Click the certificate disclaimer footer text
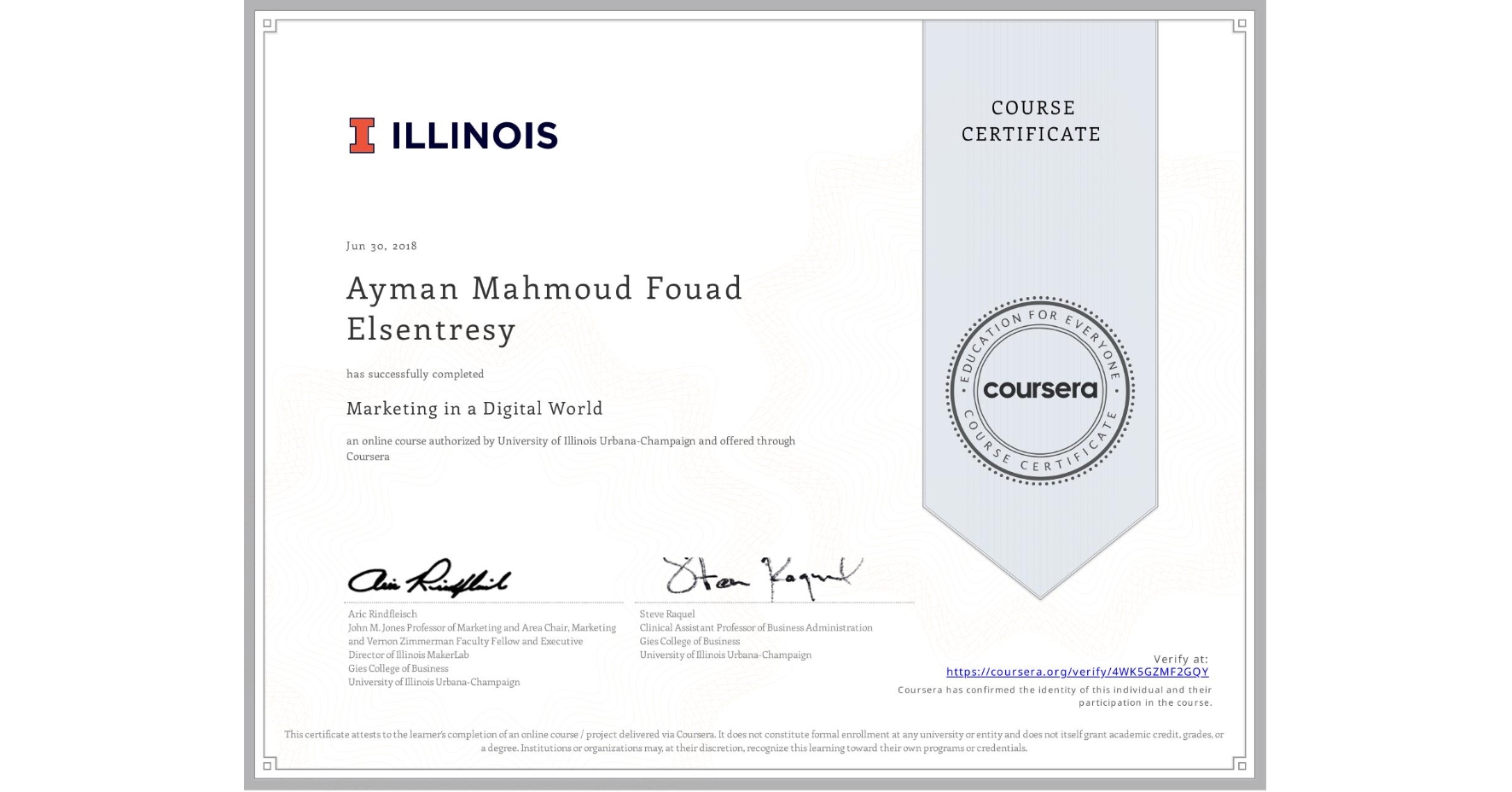 tap(754, 741)
